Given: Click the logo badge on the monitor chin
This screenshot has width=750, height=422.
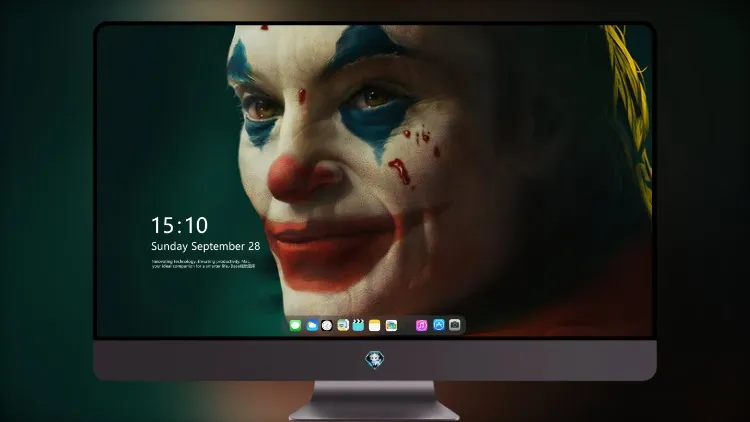Looking at the screenshot, I should pyautogui.click(x=375, y=360).
